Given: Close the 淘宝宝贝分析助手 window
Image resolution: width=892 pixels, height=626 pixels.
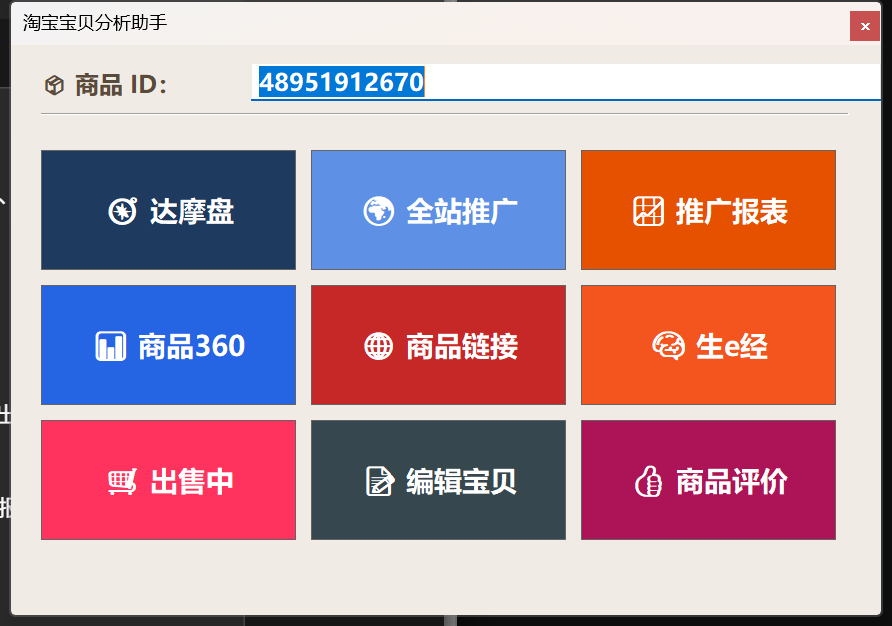Looking at the screenshot, I should point(865,26).
